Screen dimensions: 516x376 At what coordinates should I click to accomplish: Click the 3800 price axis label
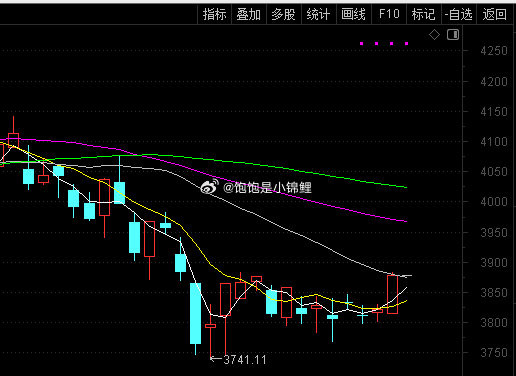coord(494,323)
